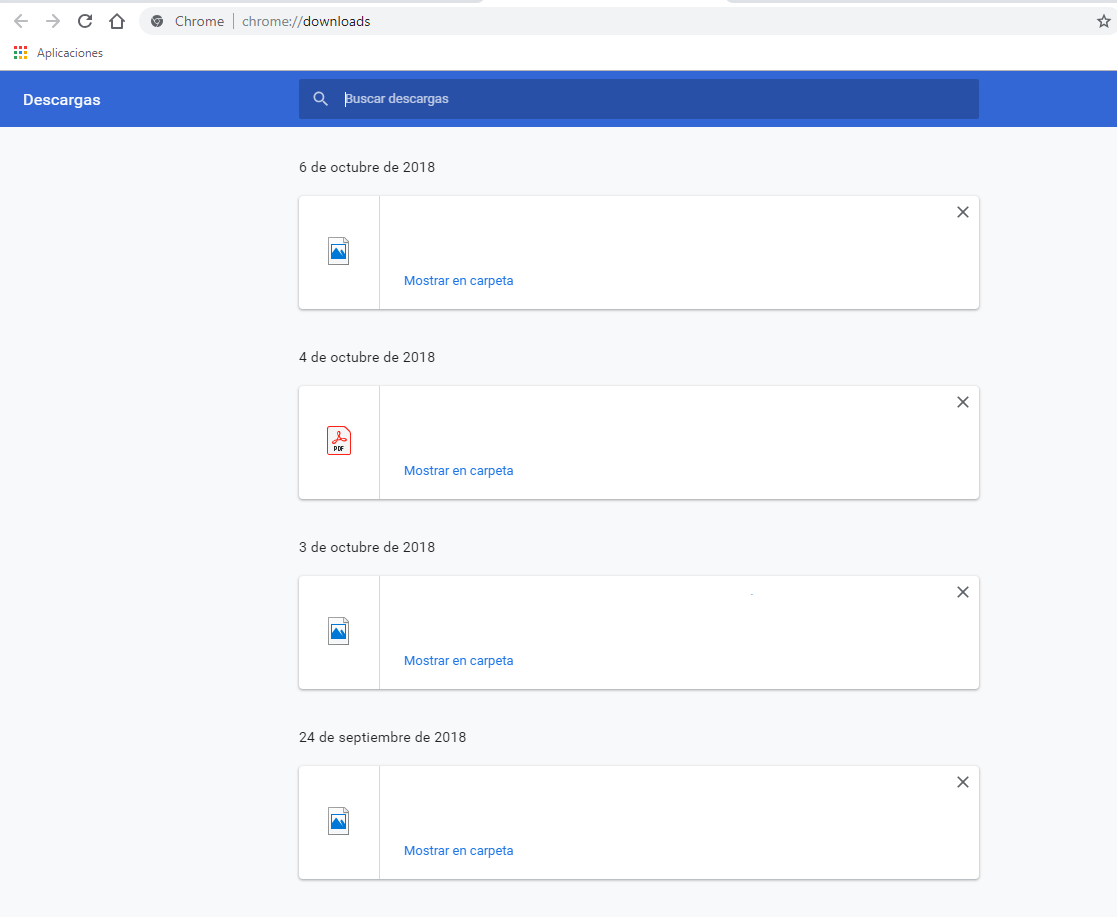Show 4 de octubre PDF in folder

click(458, 471)
